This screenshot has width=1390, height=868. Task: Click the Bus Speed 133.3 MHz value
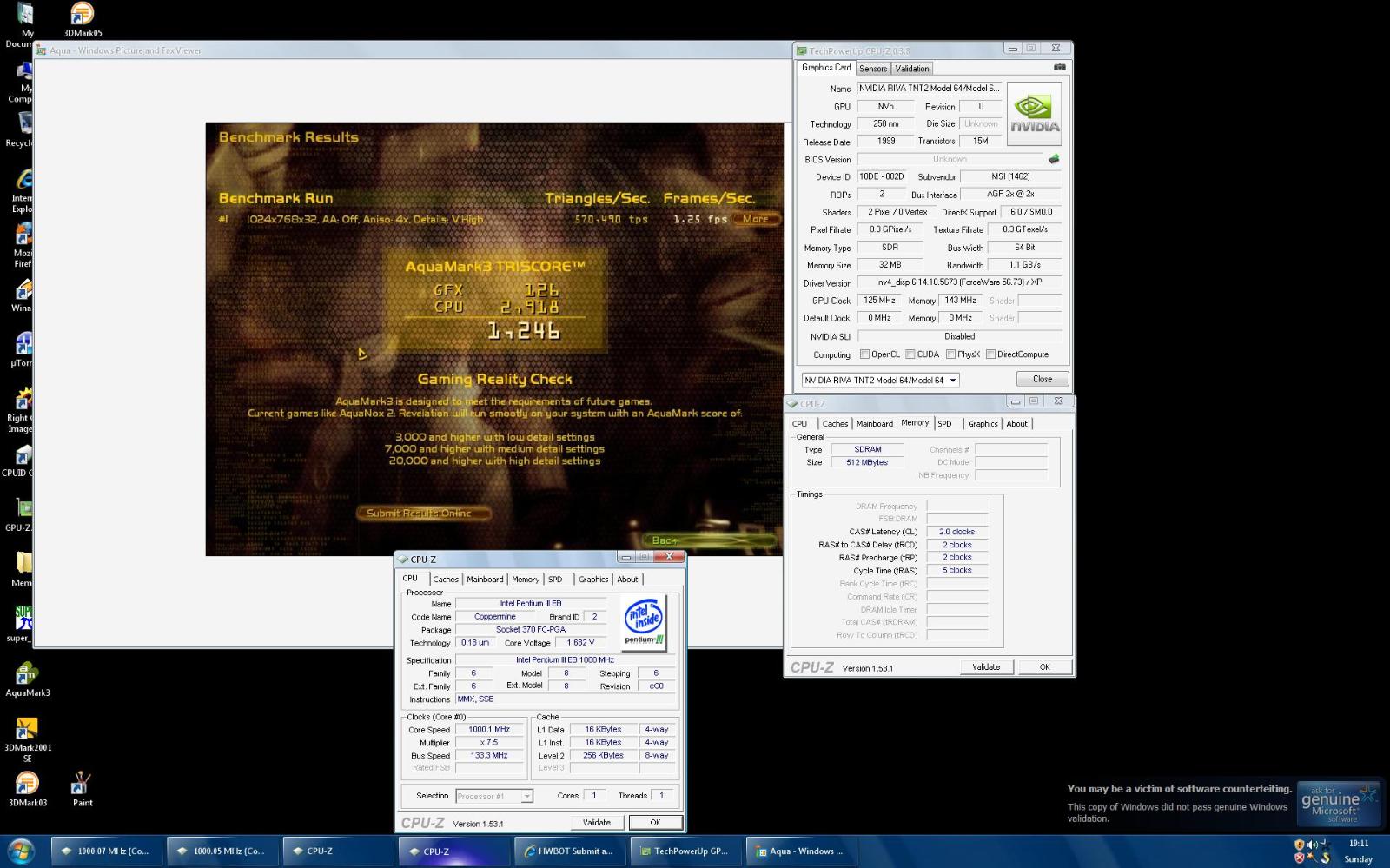[x=489, y=756]
